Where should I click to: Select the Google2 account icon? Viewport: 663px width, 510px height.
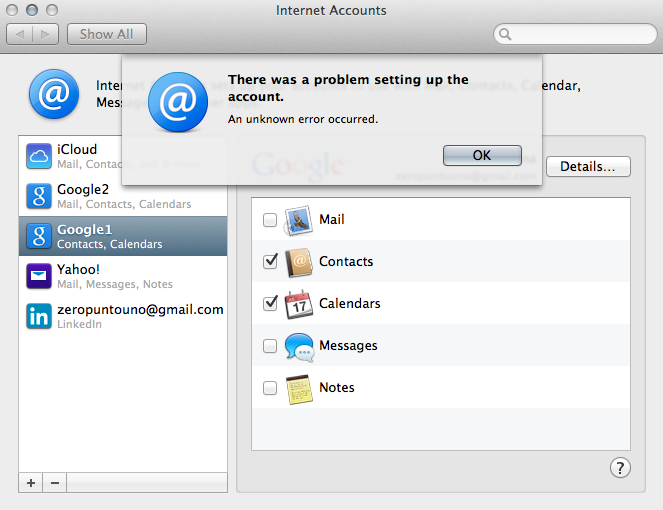pyautogui.click(x=39, y=196)
